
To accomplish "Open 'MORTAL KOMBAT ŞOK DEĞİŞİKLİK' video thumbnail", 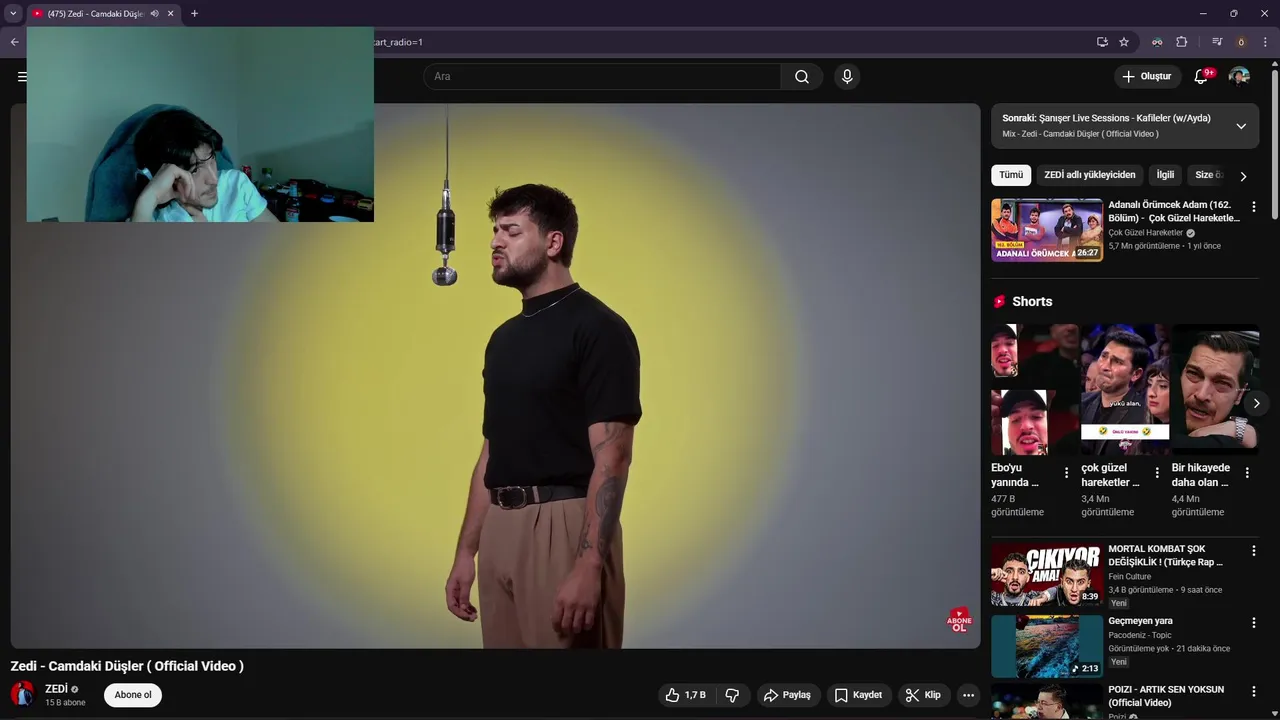I will 1047,574.
